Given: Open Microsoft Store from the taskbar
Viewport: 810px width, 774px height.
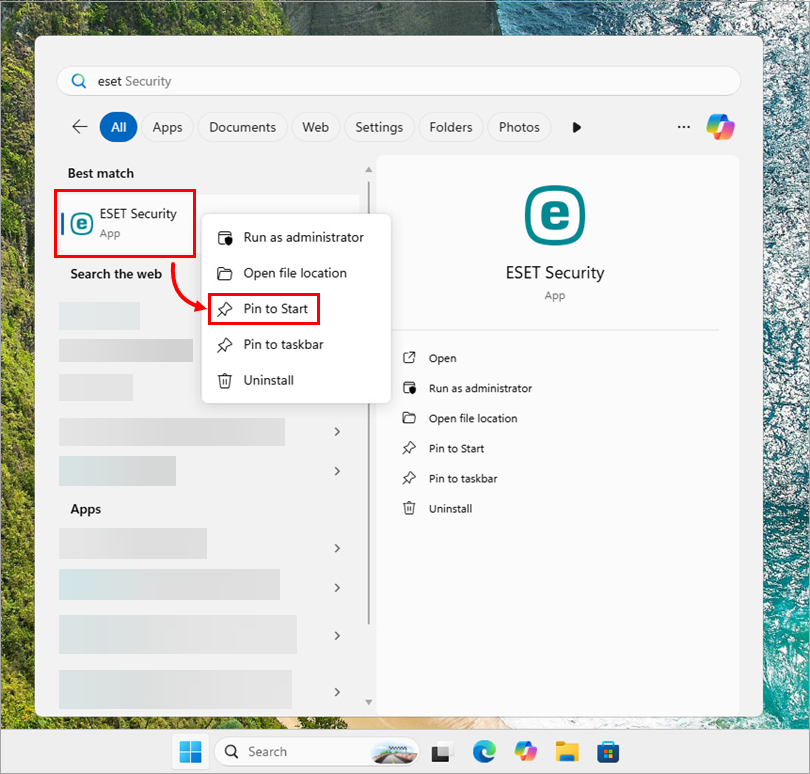Looking at the screenshot, I should 608,751.
